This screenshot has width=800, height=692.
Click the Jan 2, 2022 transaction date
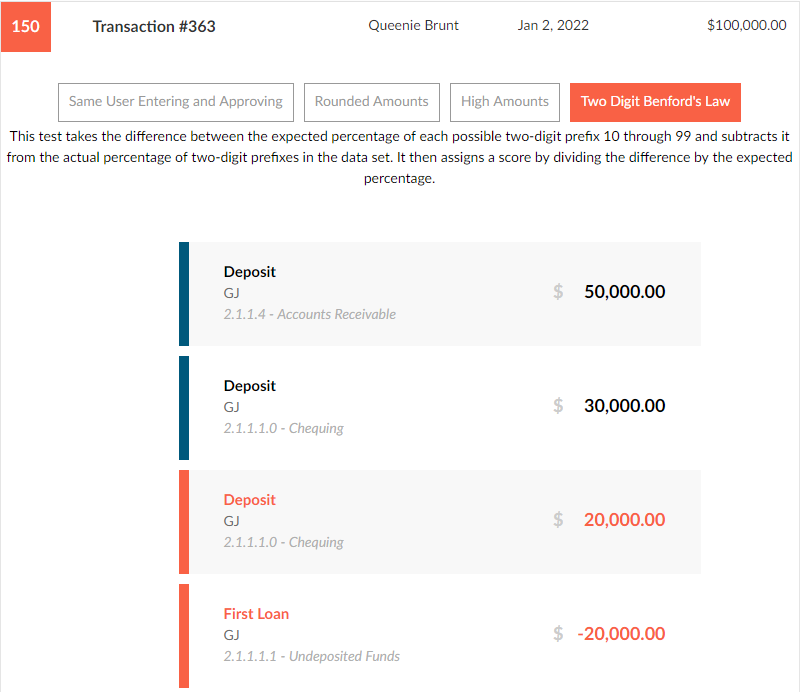point(553,26)
